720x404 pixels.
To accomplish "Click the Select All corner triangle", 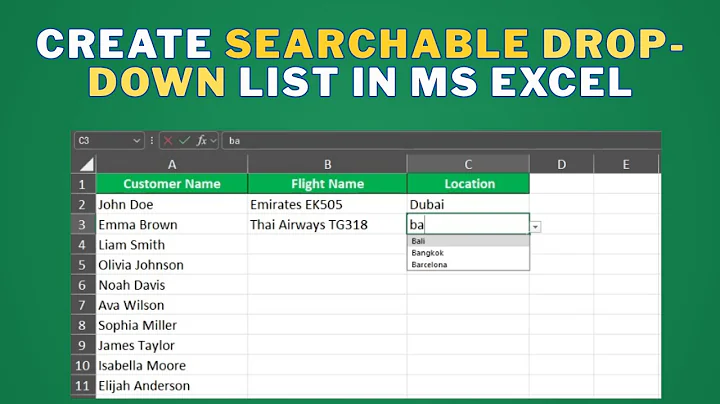I will click(x=86, y=164).
